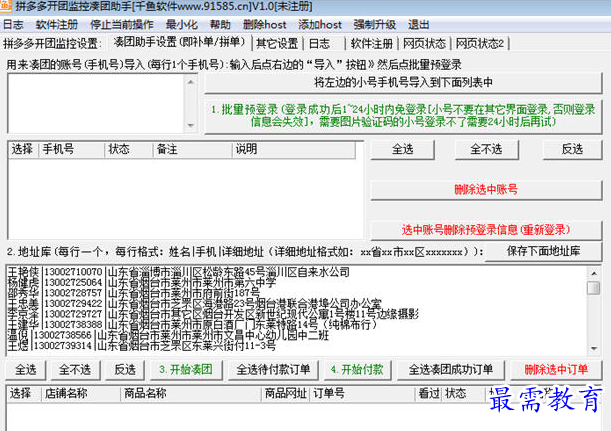The height and width of the screenshot is (431, 611).
Task: Focus the phone number import text box
Action: pos(96,103)
